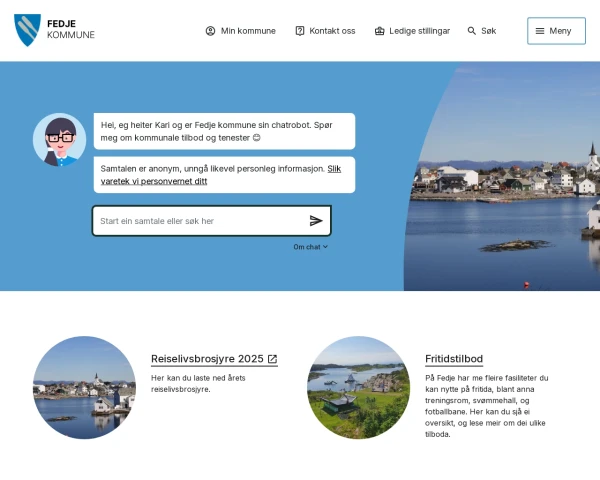Click the magnifying glass search icon
Screen dimensions: 600x480
pyautogui.click(x=471, y=31)
